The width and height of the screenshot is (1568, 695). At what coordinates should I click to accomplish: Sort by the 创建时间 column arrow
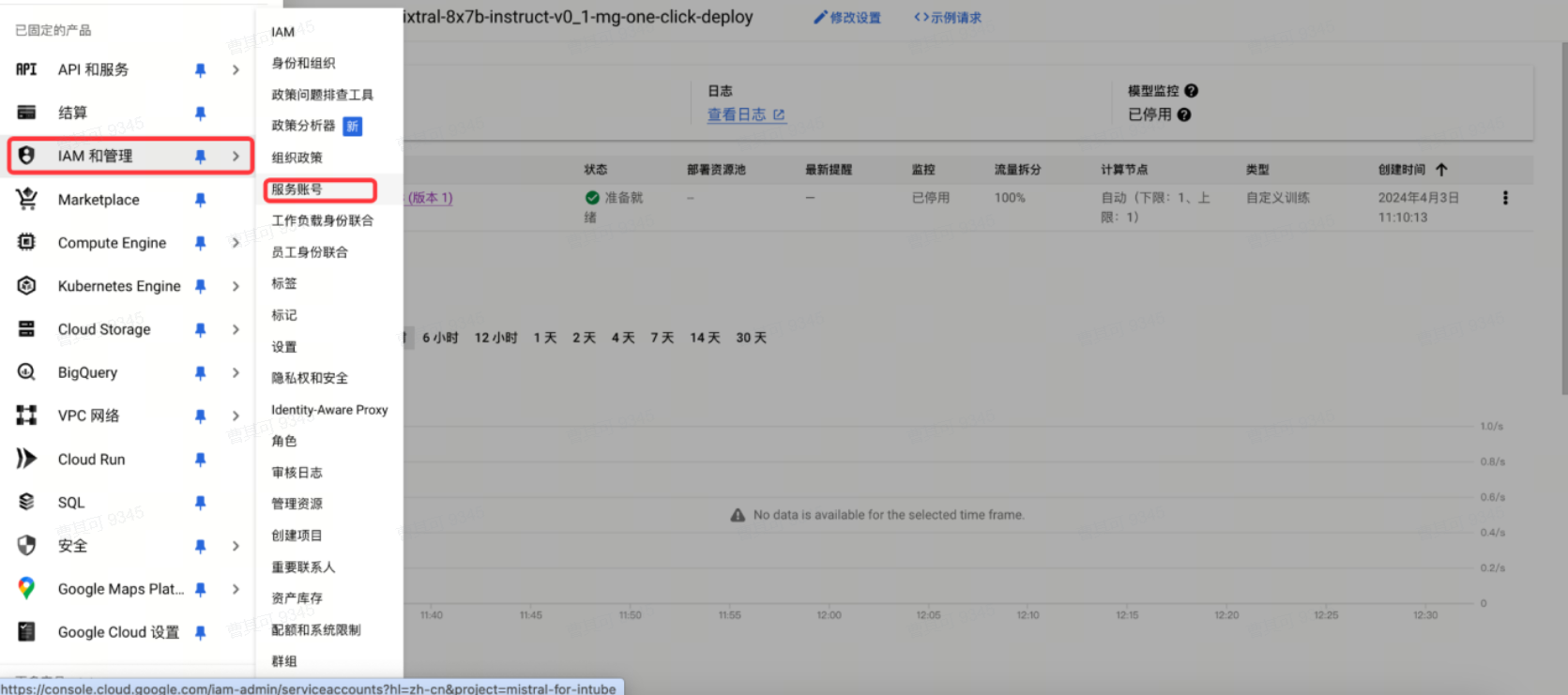[x=1441, y=170]
